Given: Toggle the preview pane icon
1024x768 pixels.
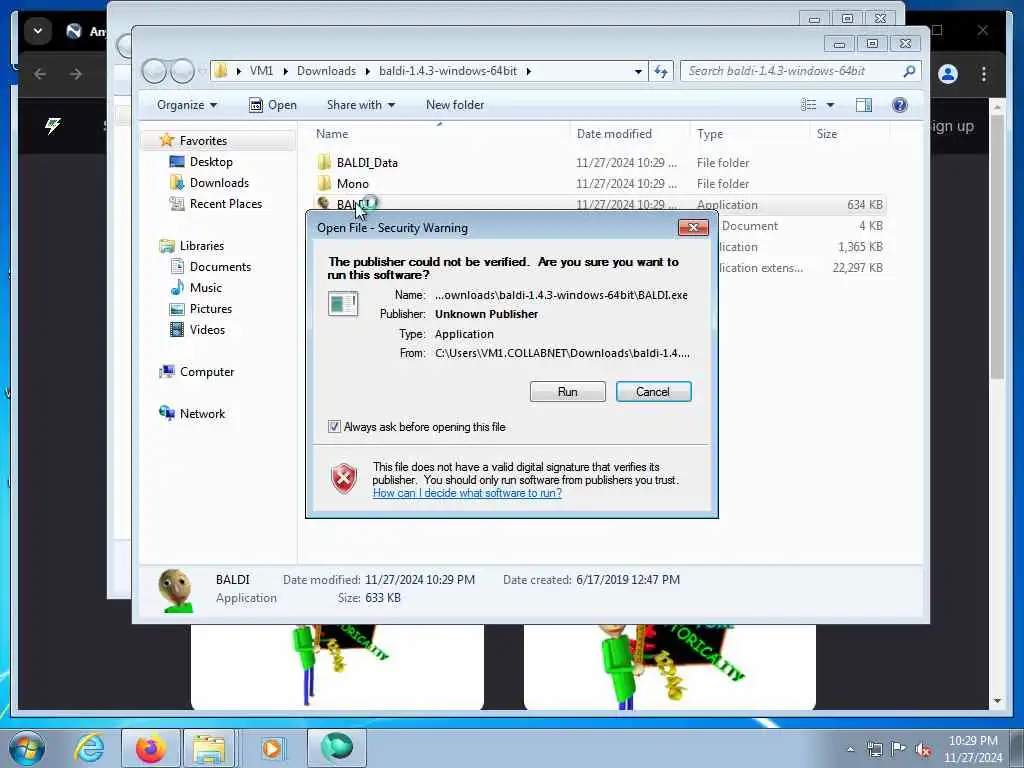Looking at the screenshot, I should tap(864, 105).
